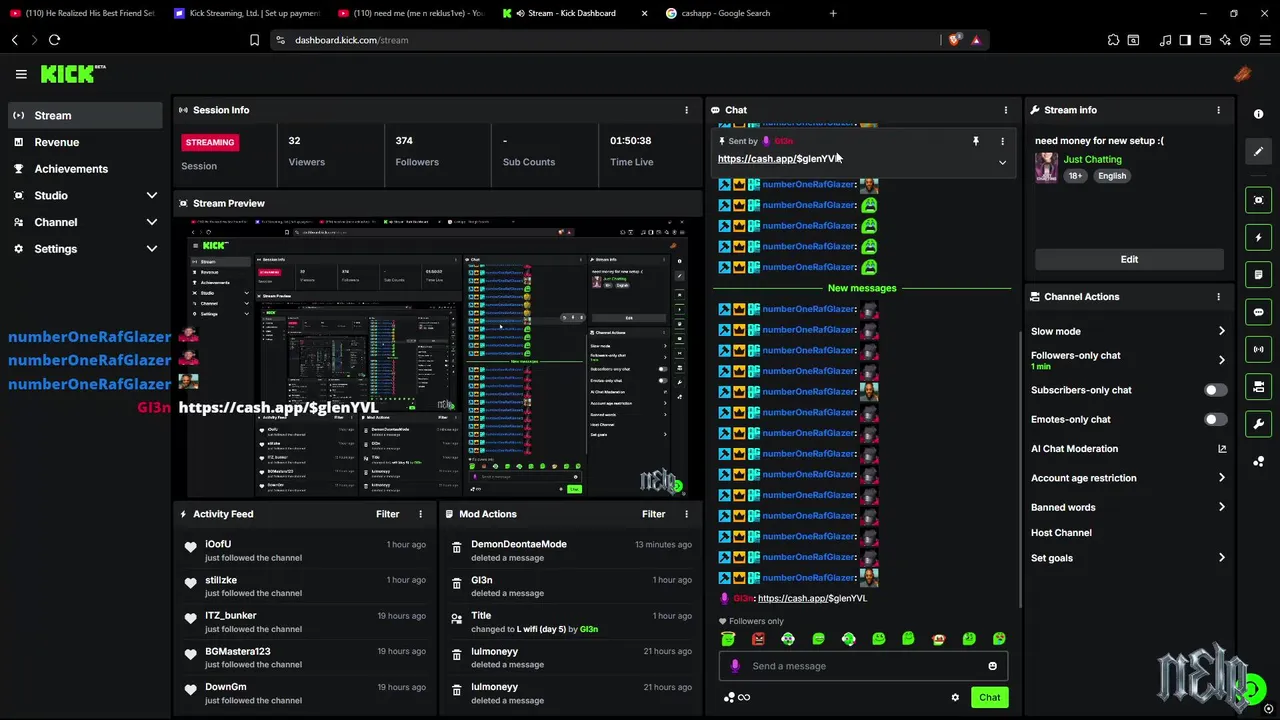Open Followers-only chat options
Screen dimensions: 1280x720
(1128, 360)
